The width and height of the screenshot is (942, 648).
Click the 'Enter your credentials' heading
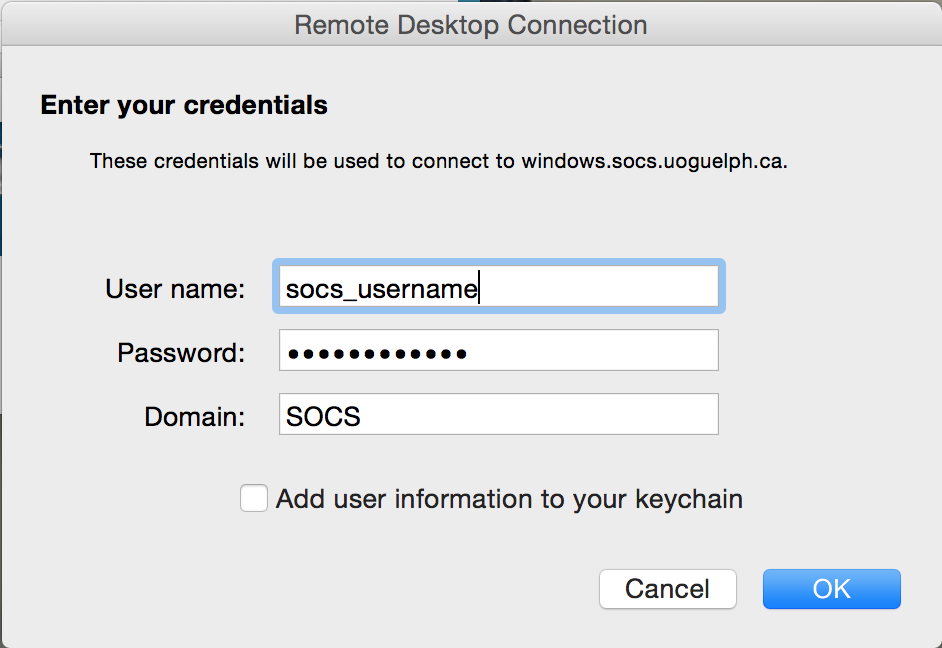(184, 104)
